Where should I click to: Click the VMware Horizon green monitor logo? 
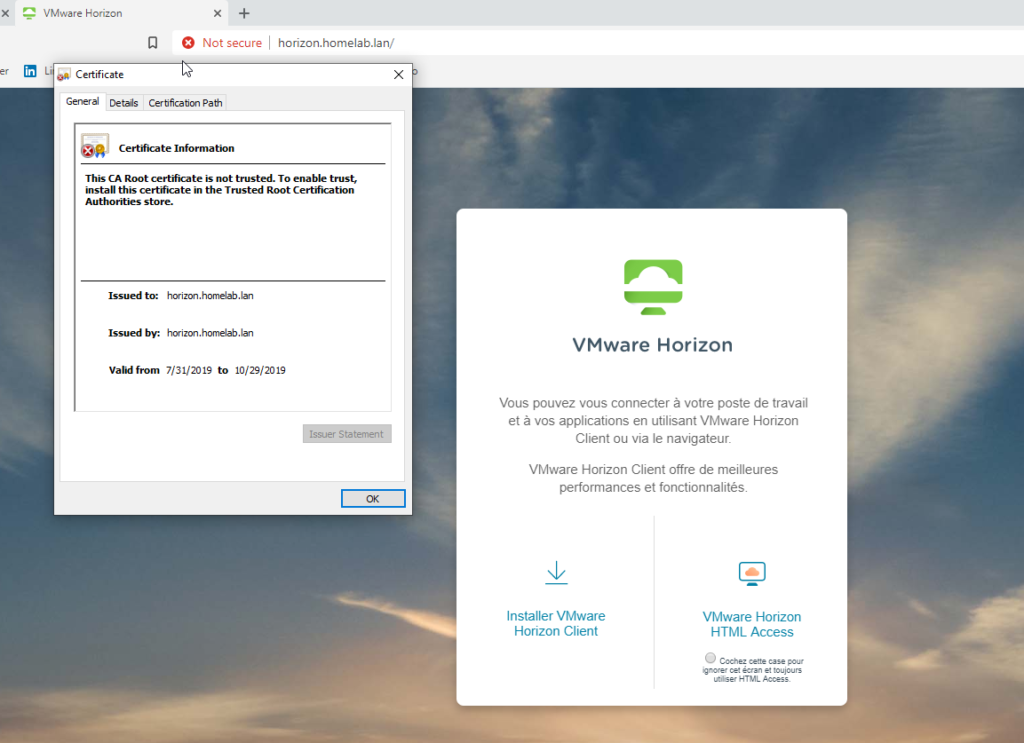point(653,287)
